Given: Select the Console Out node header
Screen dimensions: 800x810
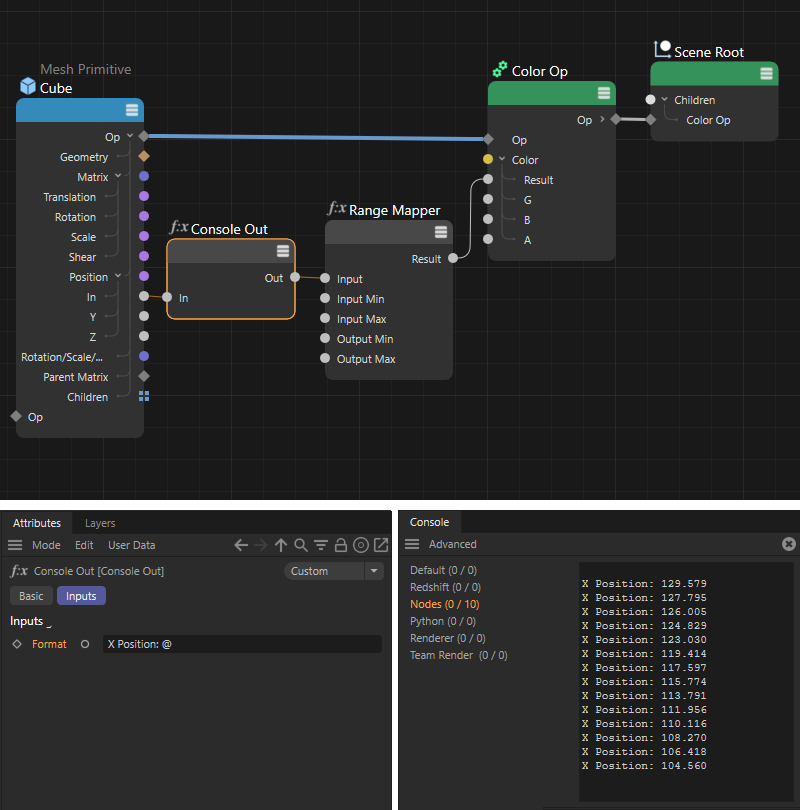Looking at the screenshot, I should click(x=231, y=252).
